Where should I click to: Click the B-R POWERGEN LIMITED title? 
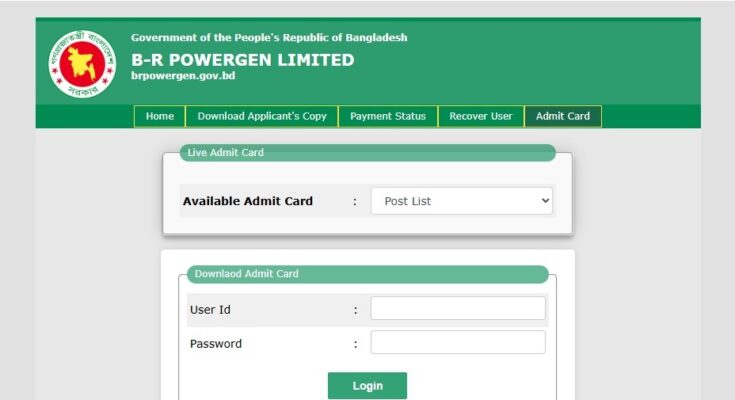click(x=242, y=60)
